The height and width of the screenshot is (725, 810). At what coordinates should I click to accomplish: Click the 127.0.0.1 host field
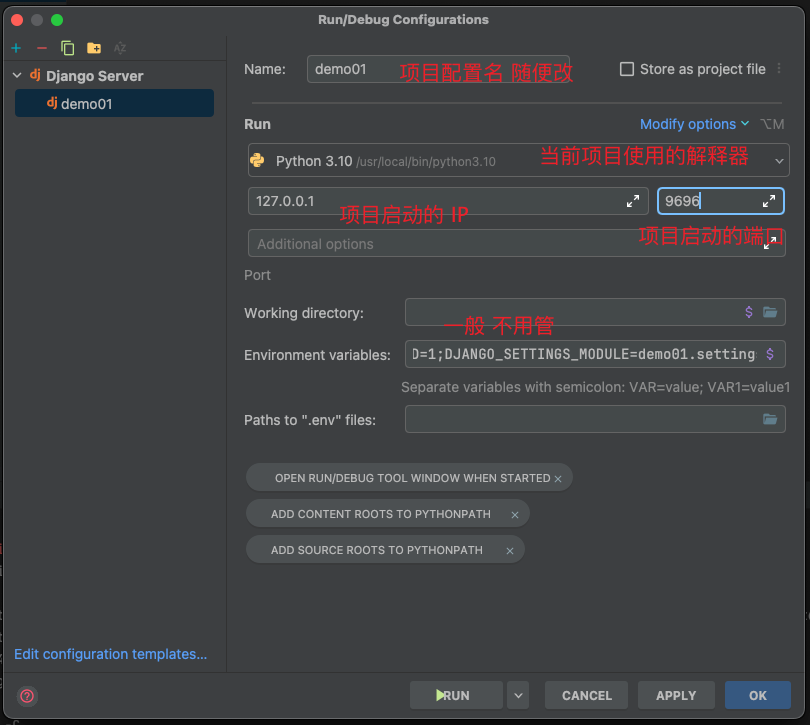click(448, 201)
